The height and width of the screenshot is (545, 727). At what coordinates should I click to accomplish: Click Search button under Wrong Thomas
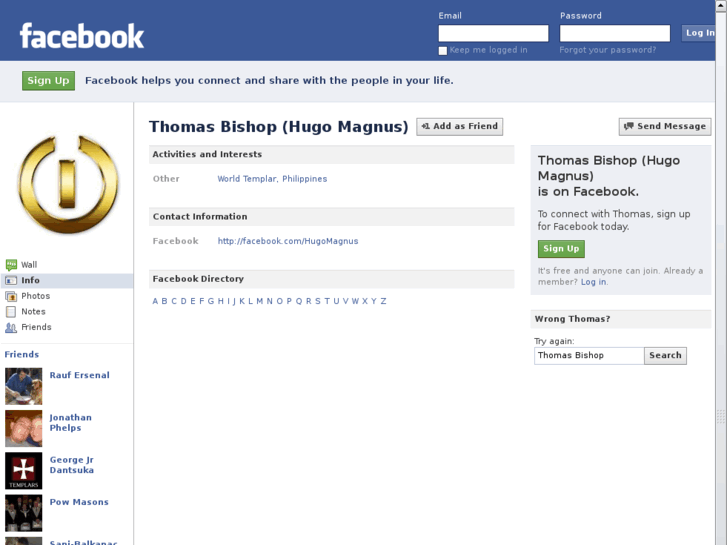click(x=665, y=355)
